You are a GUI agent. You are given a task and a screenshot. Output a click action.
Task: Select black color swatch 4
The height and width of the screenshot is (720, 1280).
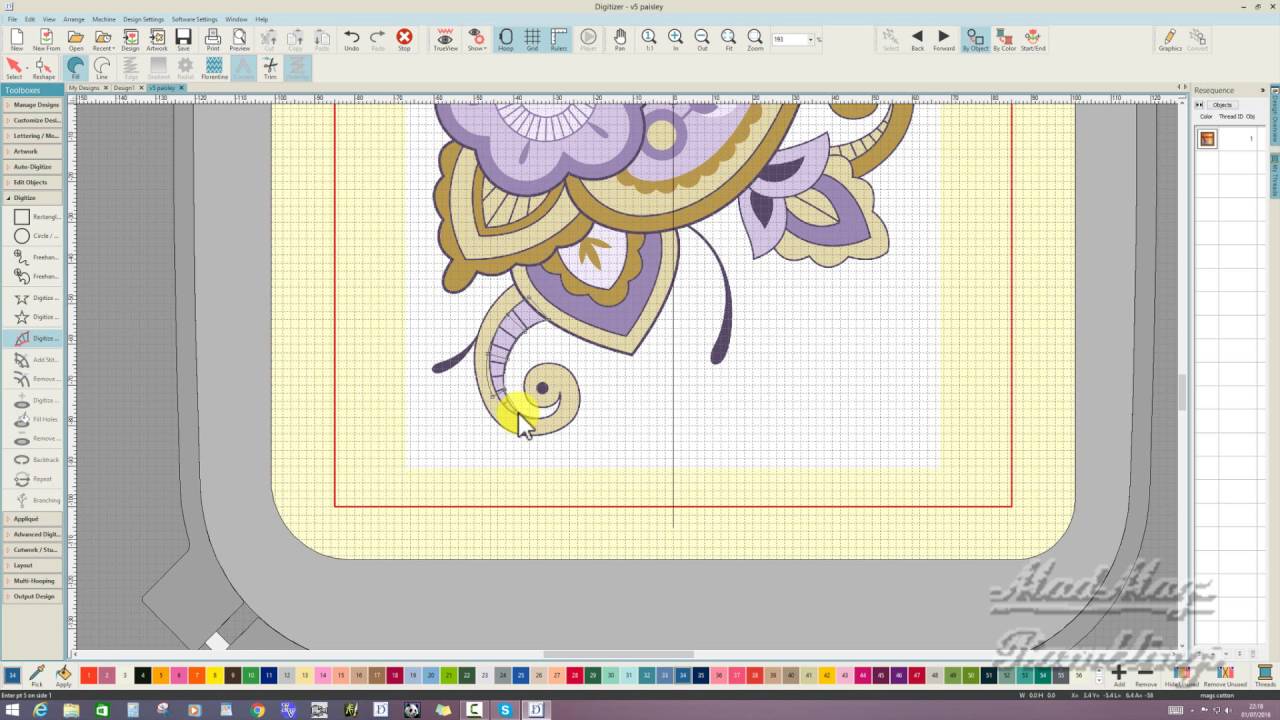[143, 676]
